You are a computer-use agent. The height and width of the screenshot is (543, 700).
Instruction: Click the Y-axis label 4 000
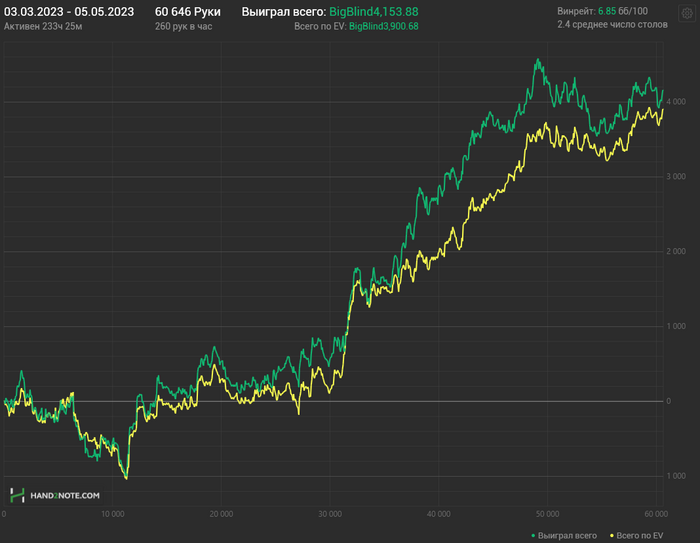tap(676, 102)
